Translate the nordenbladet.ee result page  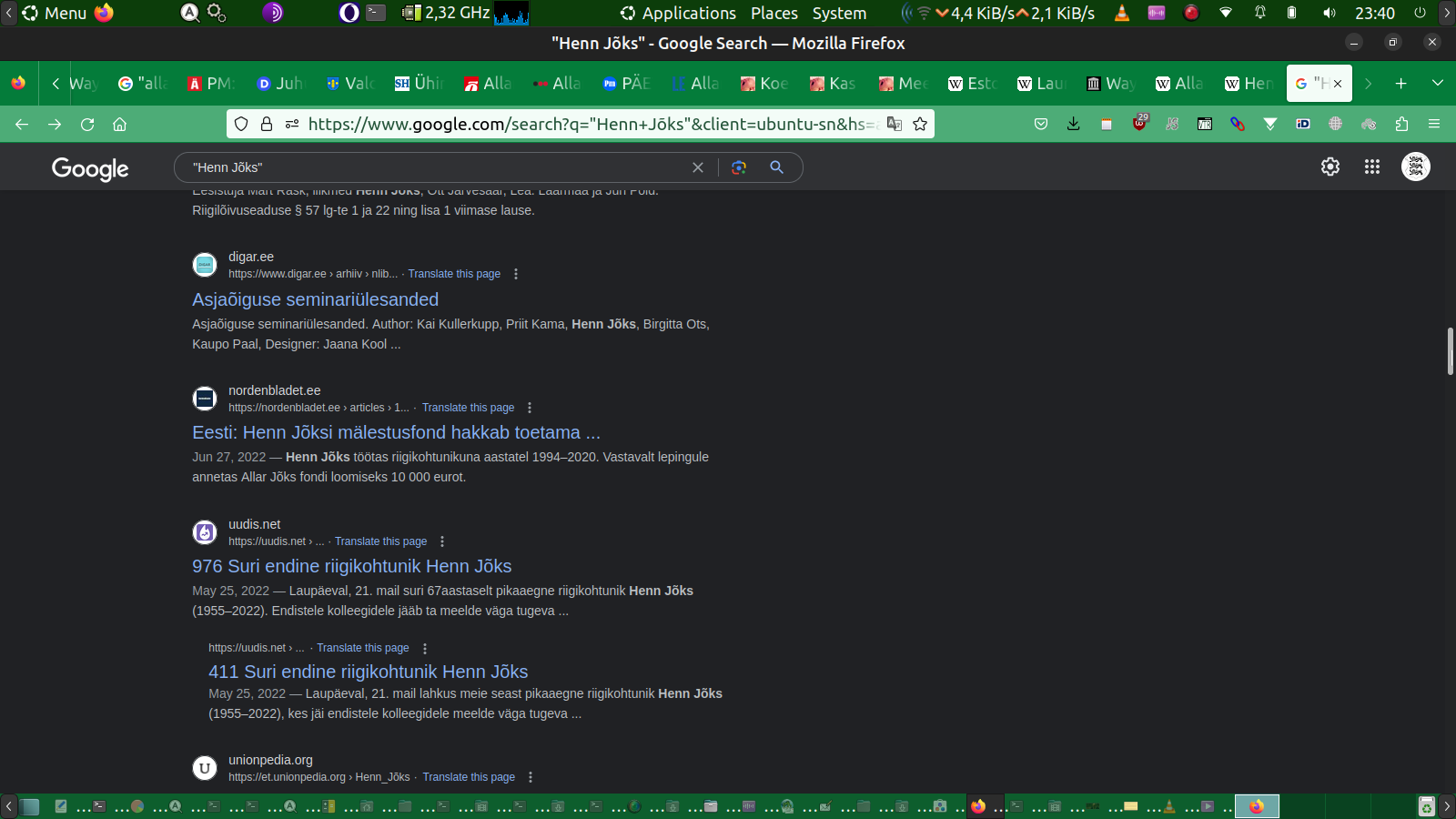(x=468, y=408)
